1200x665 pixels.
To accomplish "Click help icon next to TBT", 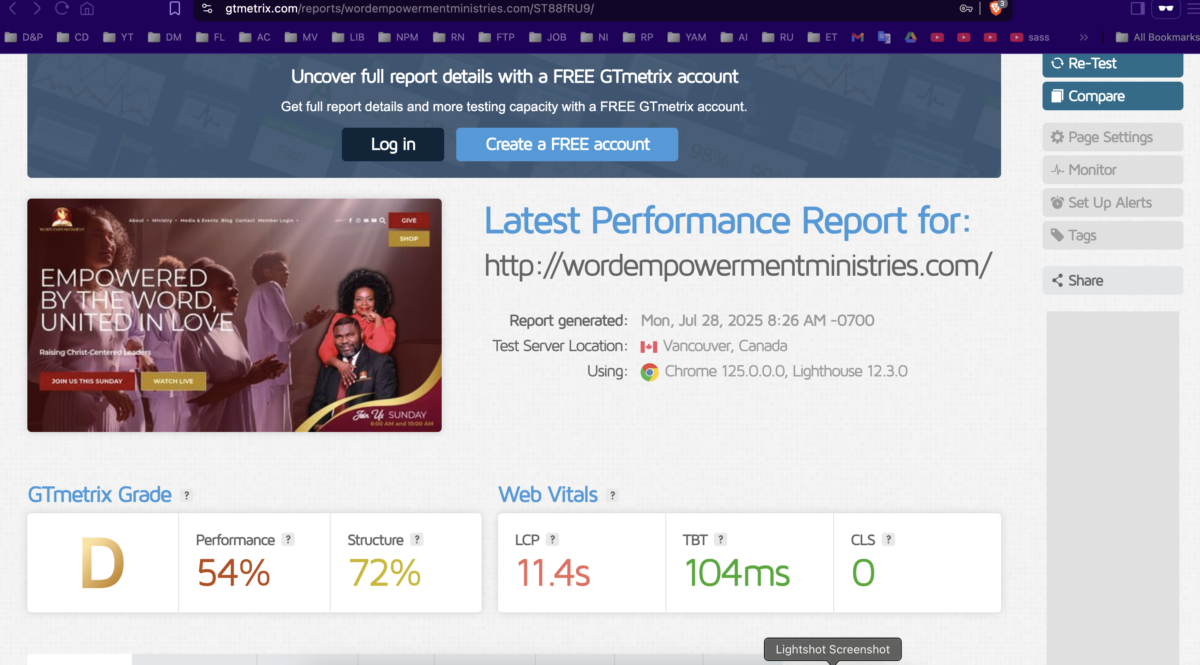I will pyautogui.click(x=721, y=539).
